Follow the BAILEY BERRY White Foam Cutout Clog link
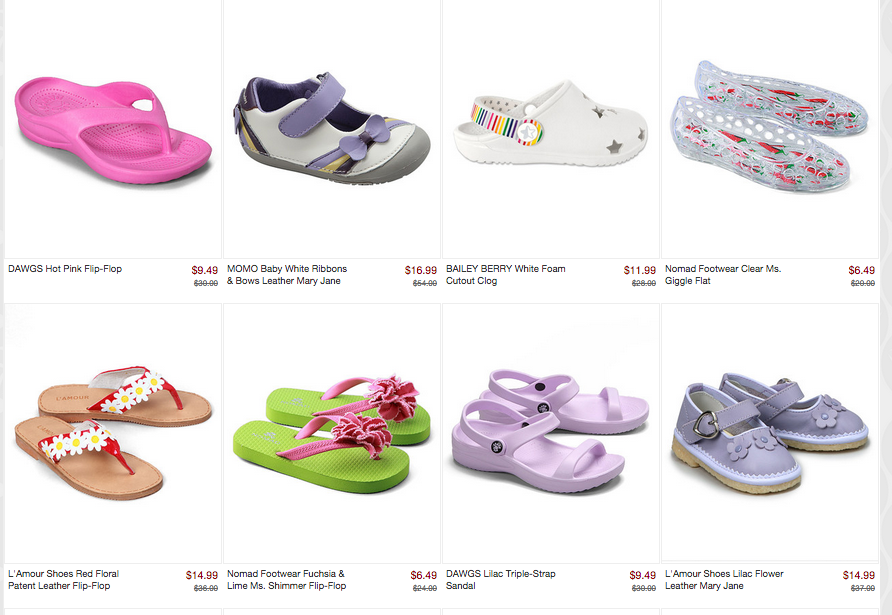Image resolution: width=892 pixels, height=615 pixels. click(505, 275)
